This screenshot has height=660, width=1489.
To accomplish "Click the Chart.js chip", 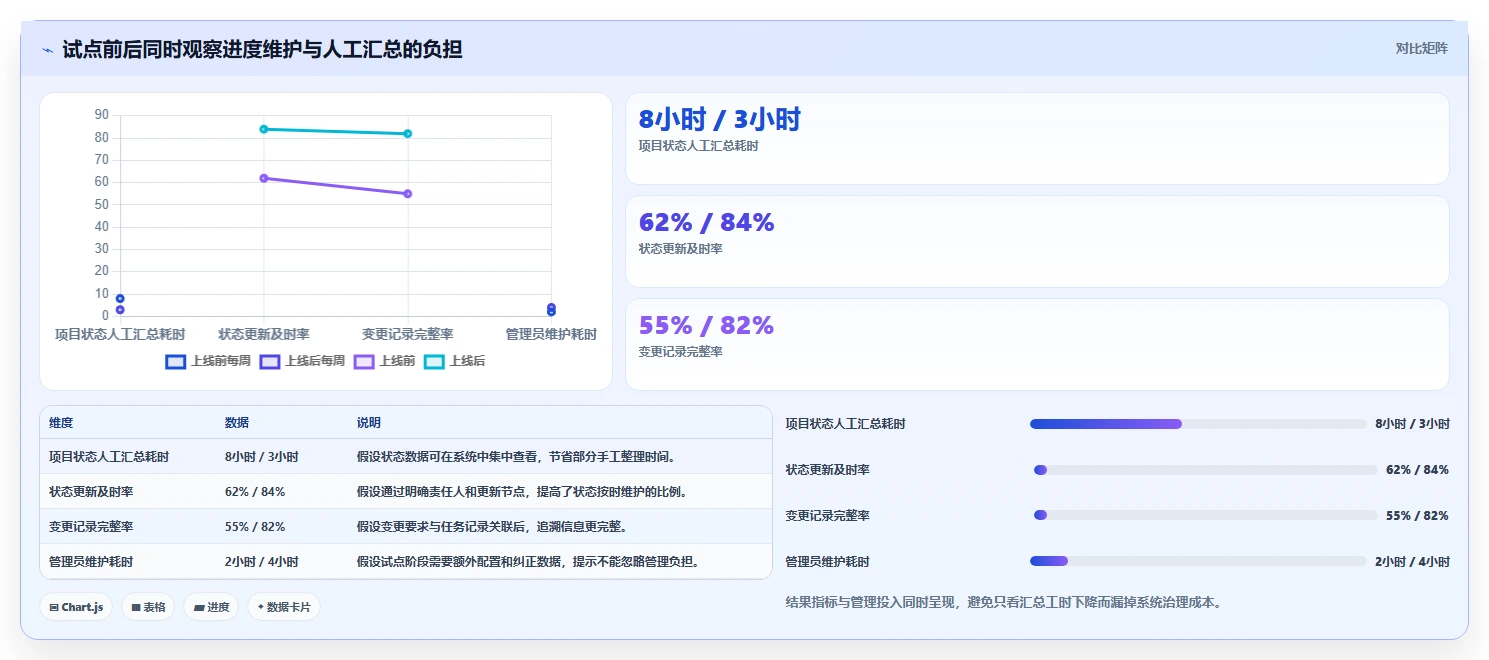I will pos(76,607).
